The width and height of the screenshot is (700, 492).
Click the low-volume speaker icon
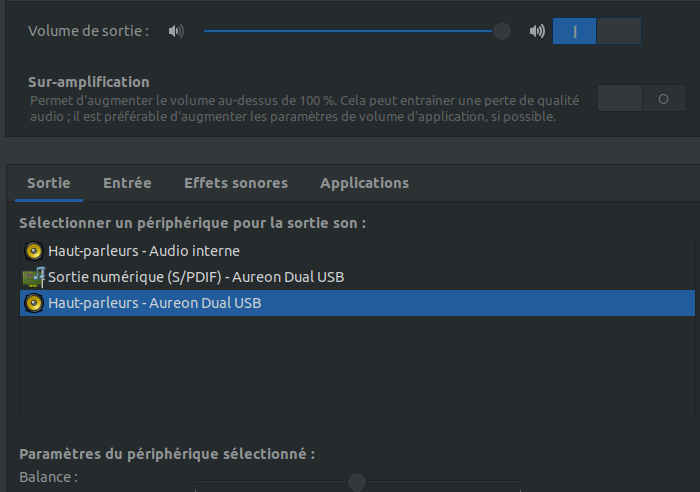click(177, 31)
